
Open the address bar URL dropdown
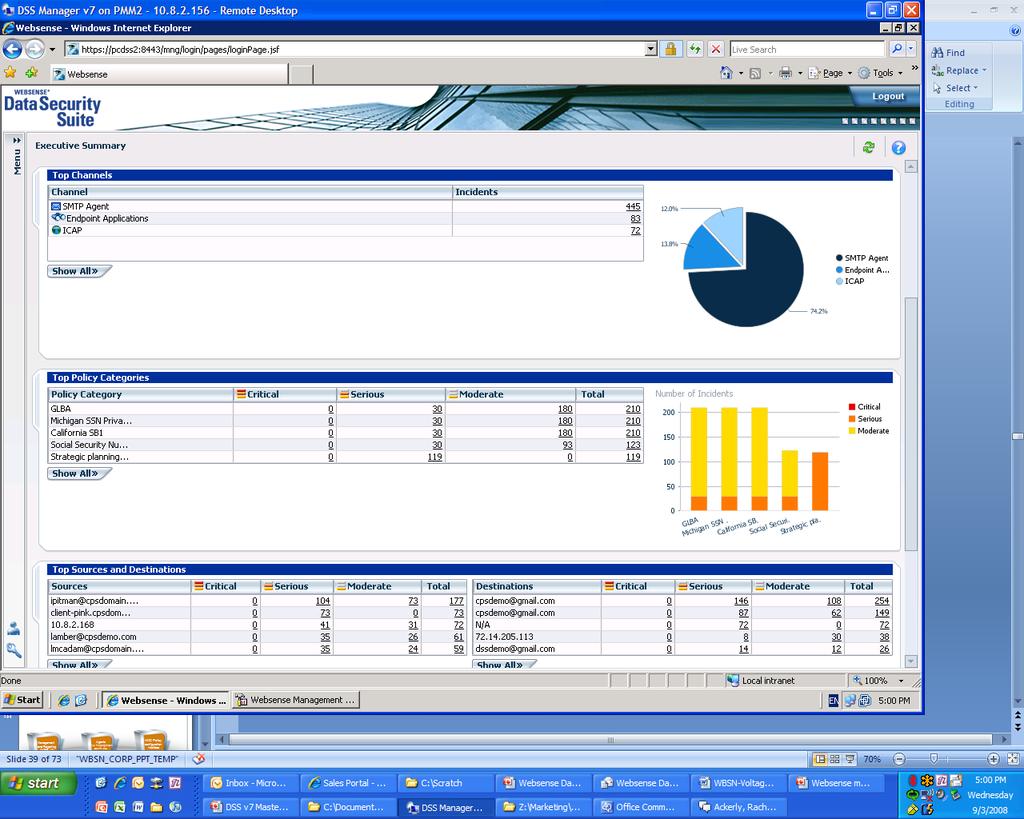tap(650, 49)
